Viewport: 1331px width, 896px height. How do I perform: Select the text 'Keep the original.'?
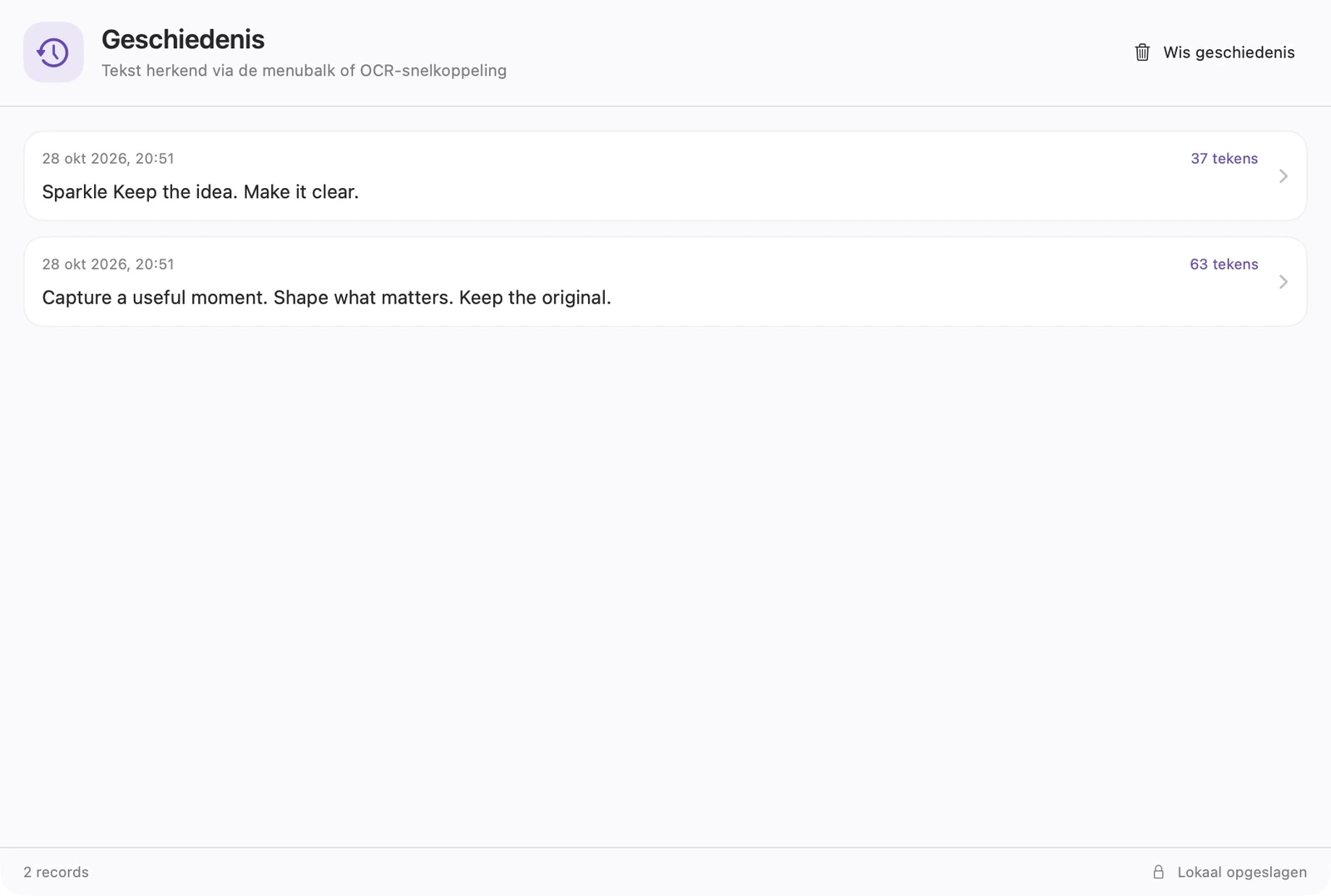coord(535,298)
